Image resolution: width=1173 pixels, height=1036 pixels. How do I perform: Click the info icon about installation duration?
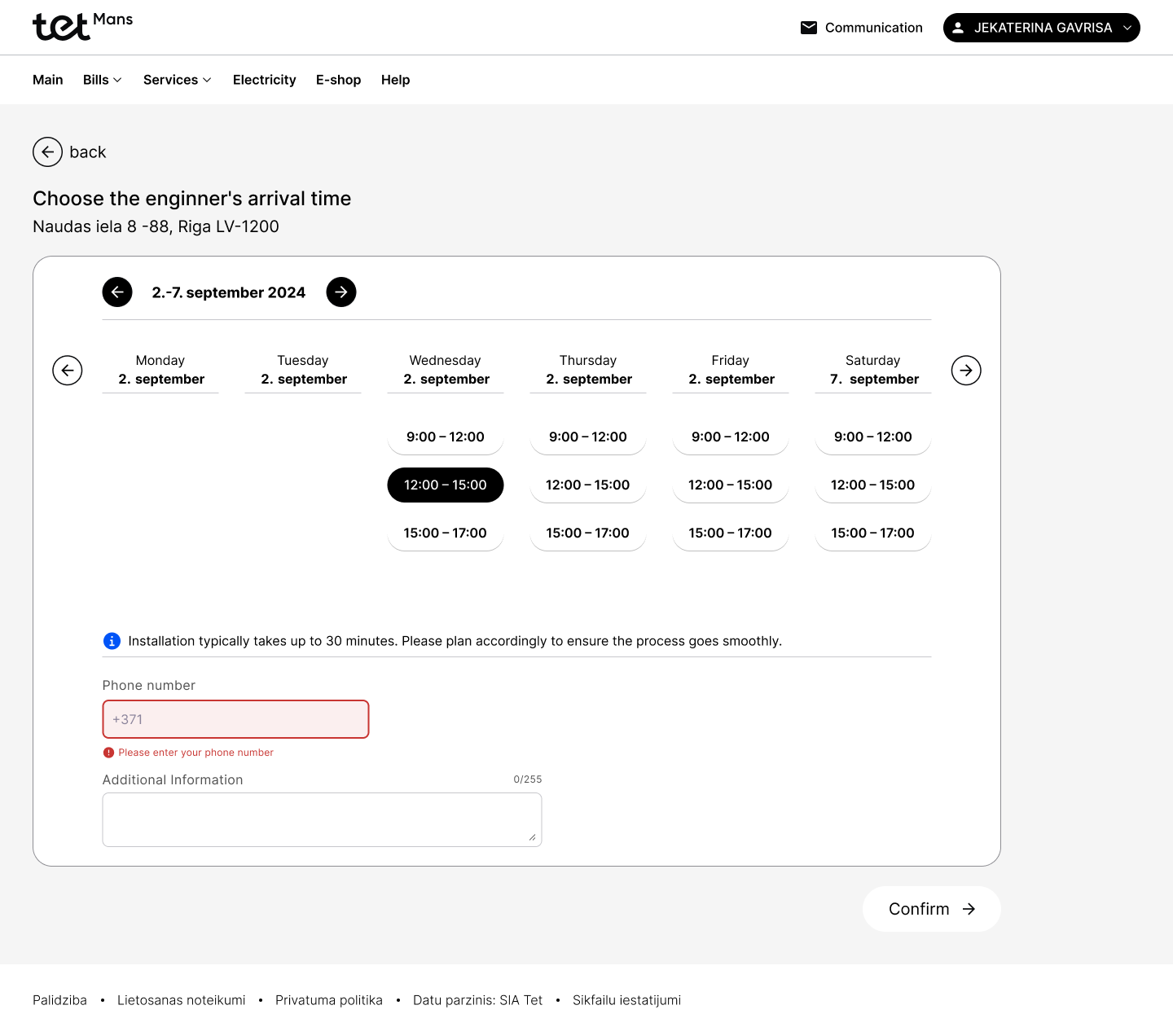coord(112,641)
